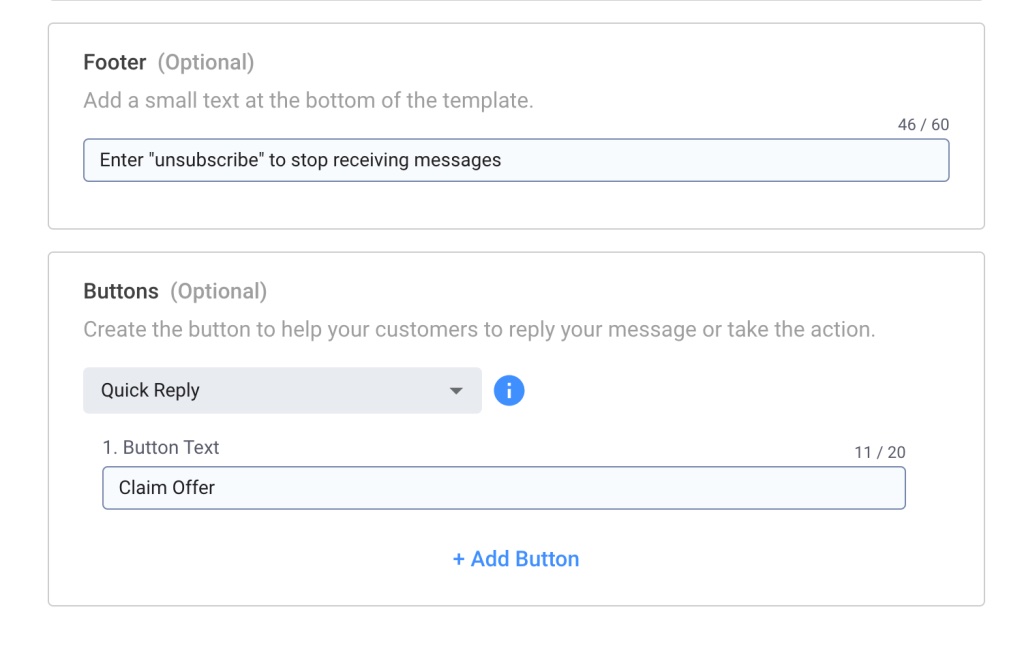
Task: Click the (Optional) label next to Footer
Action: (206, 62)
